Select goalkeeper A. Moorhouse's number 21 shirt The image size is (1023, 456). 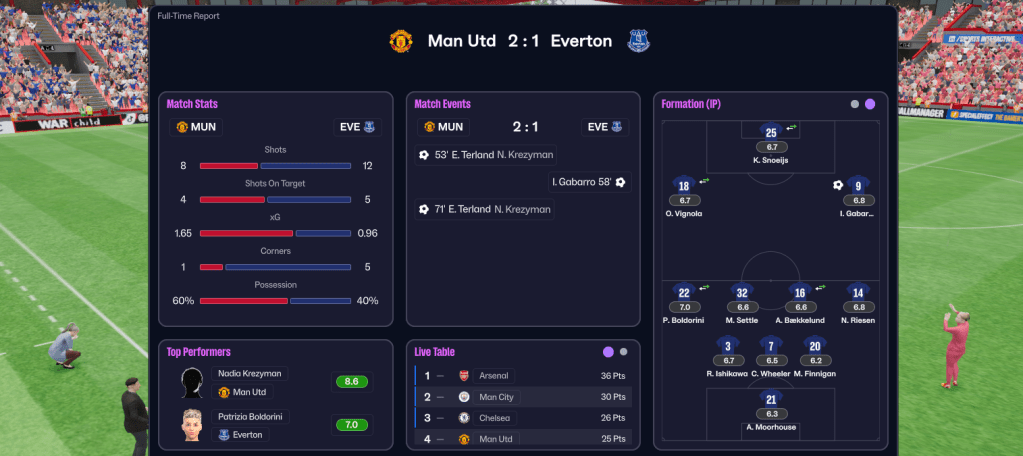tap(770, 399)
